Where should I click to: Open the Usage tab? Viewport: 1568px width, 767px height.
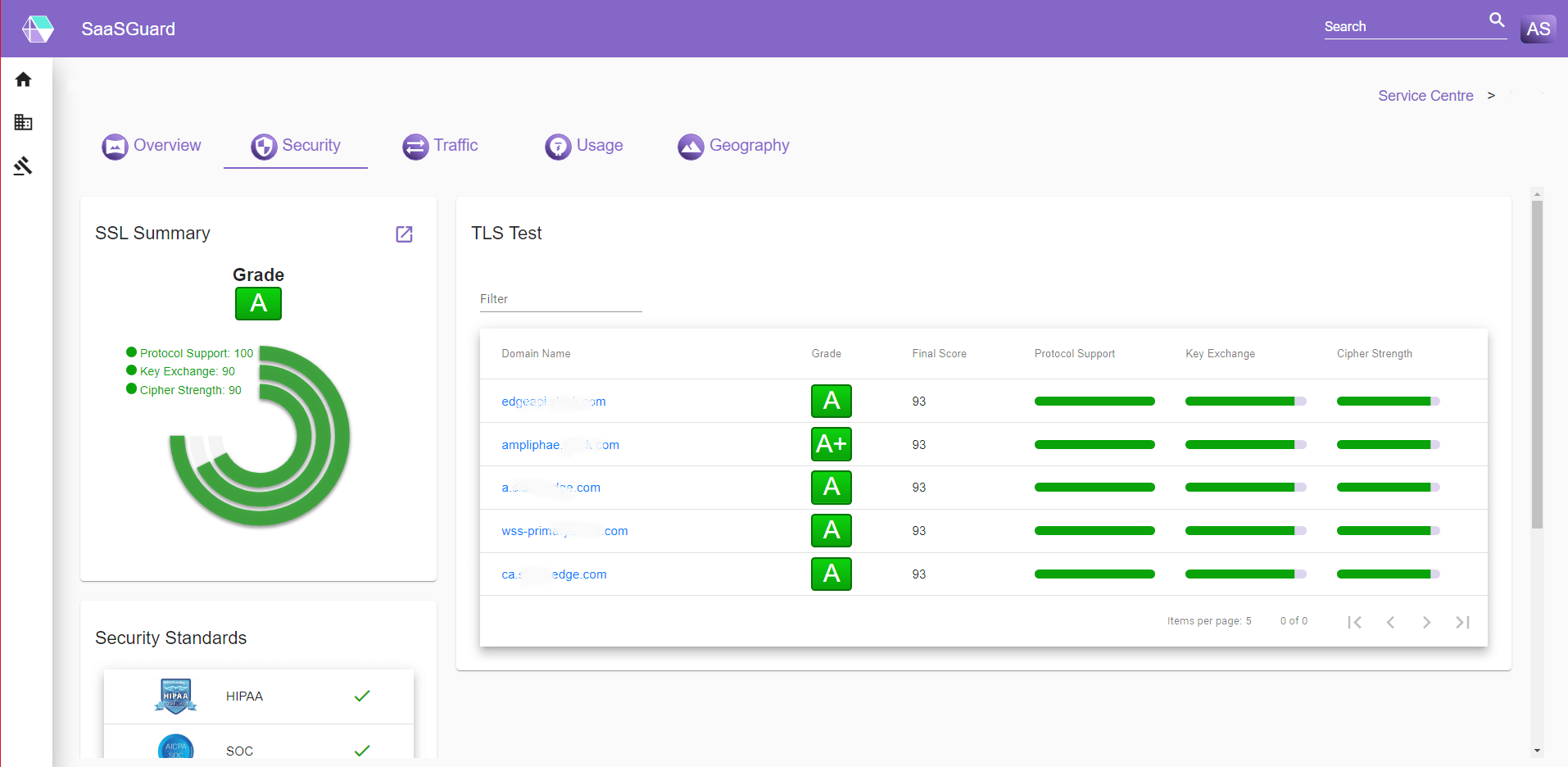(584, 146)
